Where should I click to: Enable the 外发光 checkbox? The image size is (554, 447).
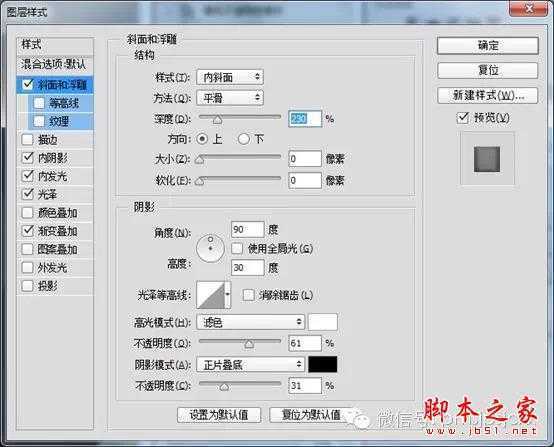(28, 267)
